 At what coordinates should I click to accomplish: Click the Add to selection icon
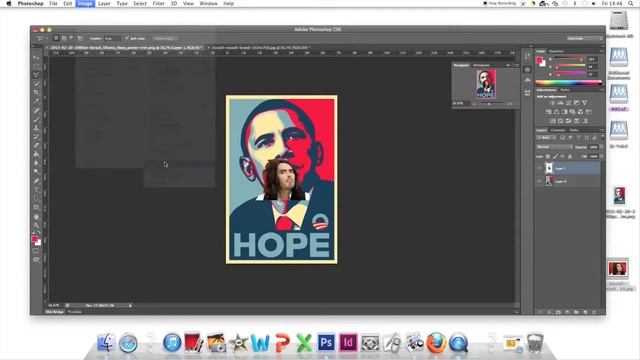[x=64, y=38]
